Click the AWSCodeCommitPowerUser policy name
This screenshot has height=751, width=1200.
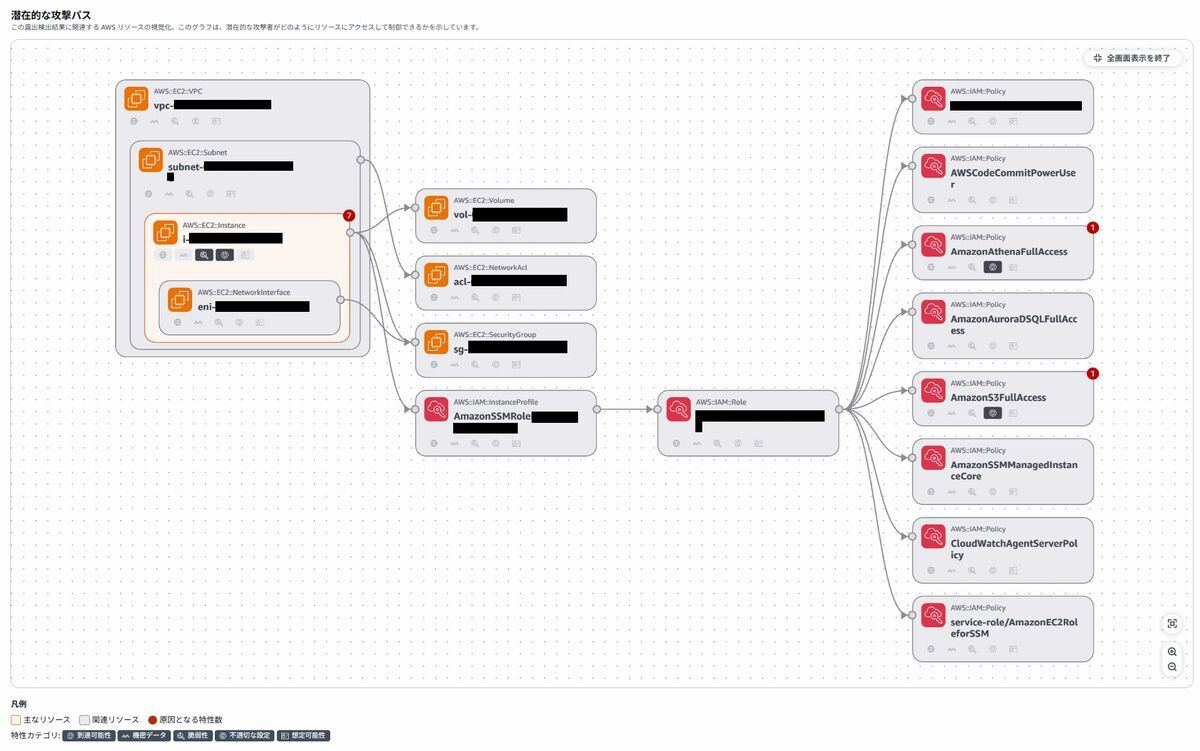[x=1013, y=178]
